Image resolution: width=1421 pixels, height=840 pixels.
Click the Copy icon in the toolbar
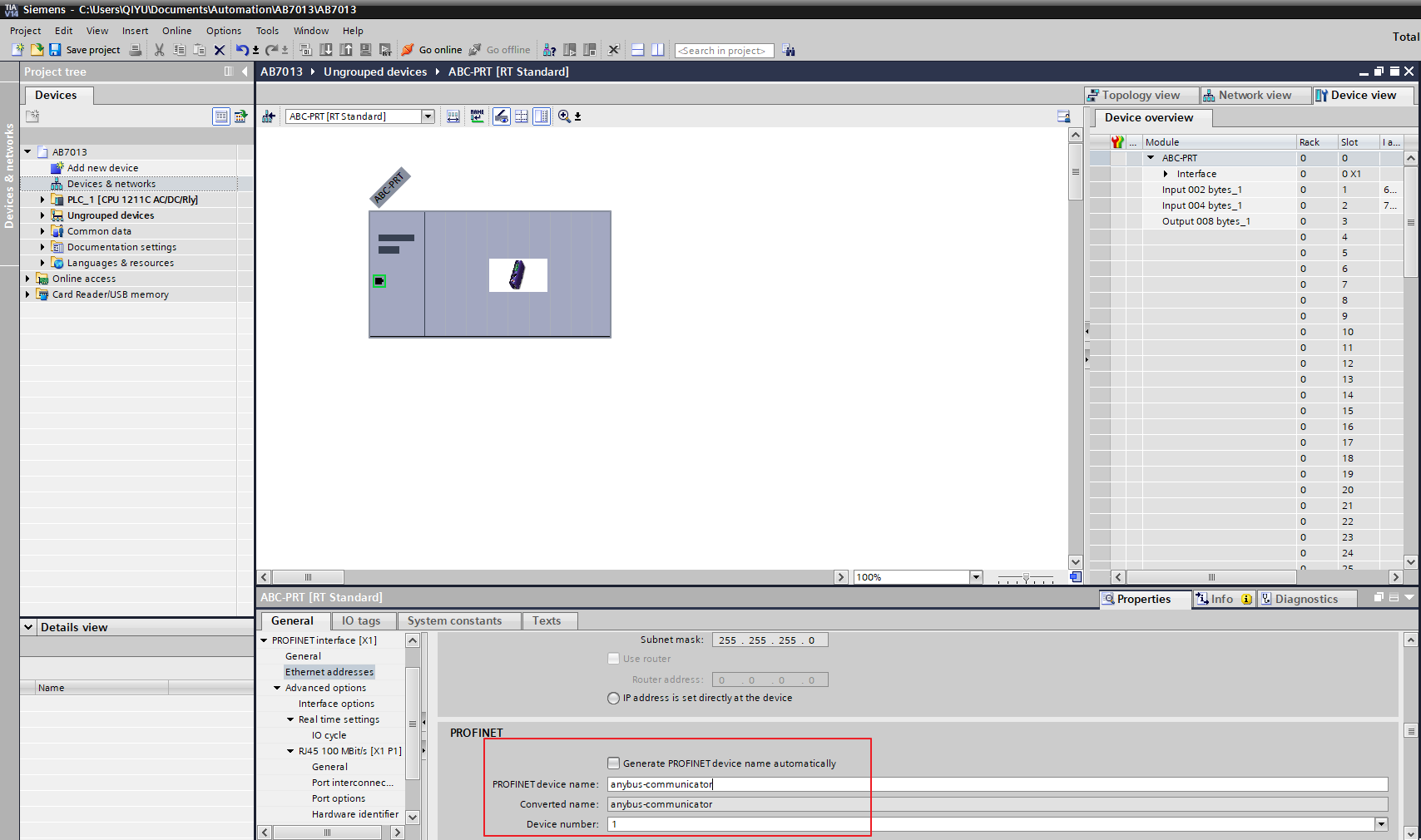click(179, 50)
